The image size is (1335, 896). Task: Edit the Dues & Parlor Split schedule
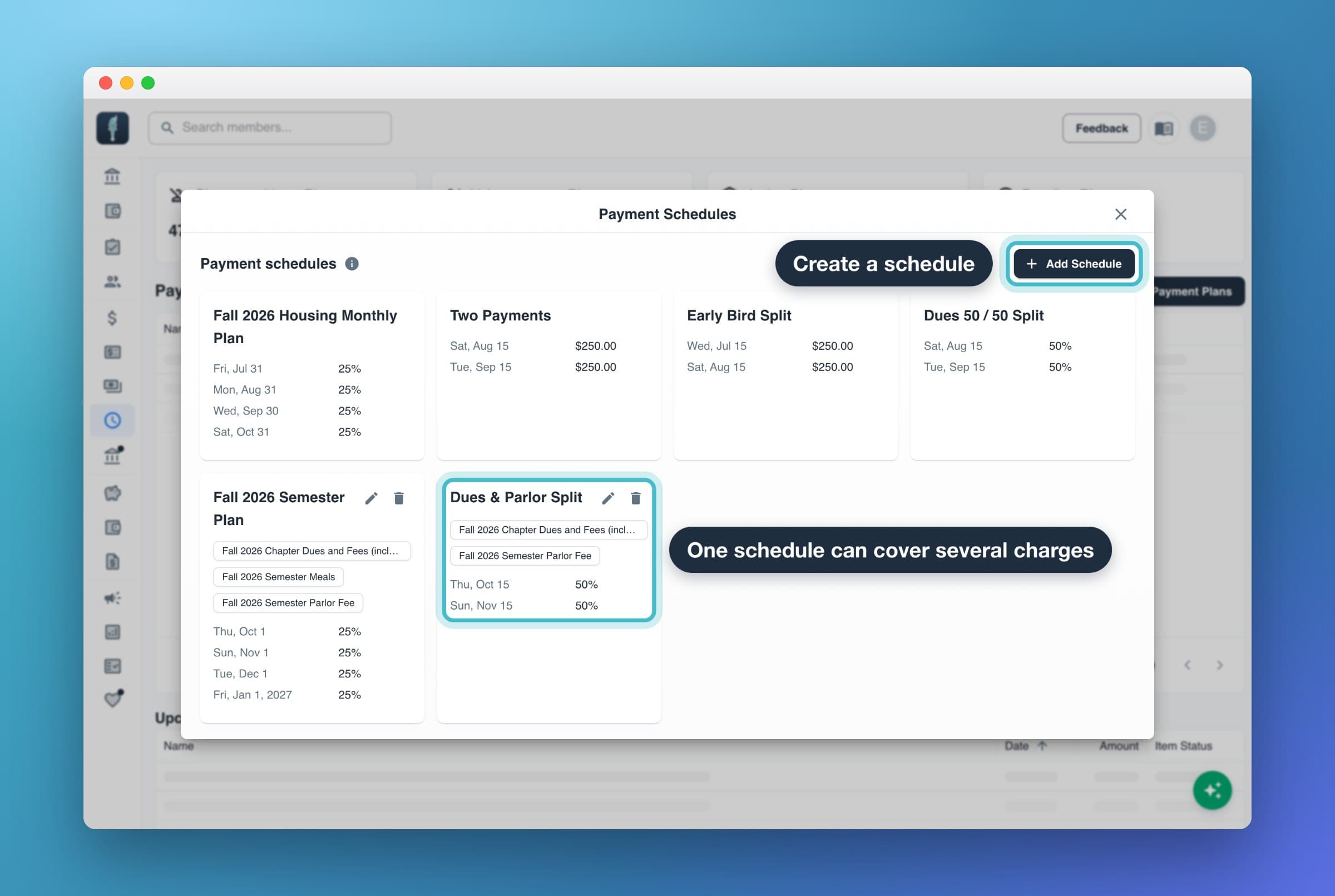click(x=607, y=498)
